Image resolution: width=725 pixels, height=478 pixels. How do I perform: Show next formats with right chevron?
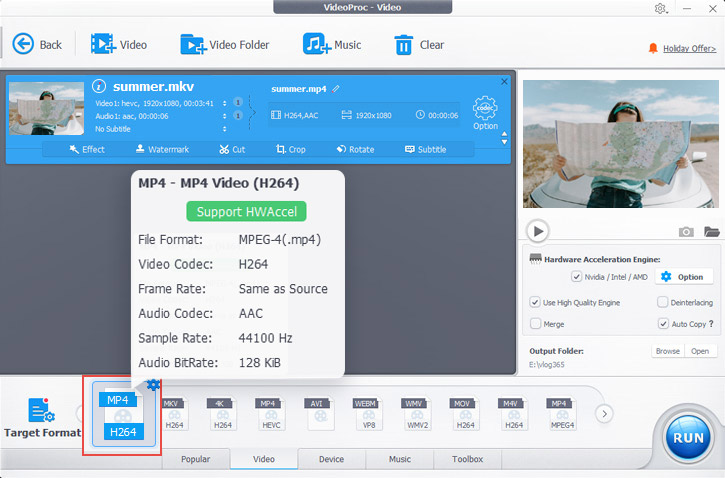[x=604, y=414]
